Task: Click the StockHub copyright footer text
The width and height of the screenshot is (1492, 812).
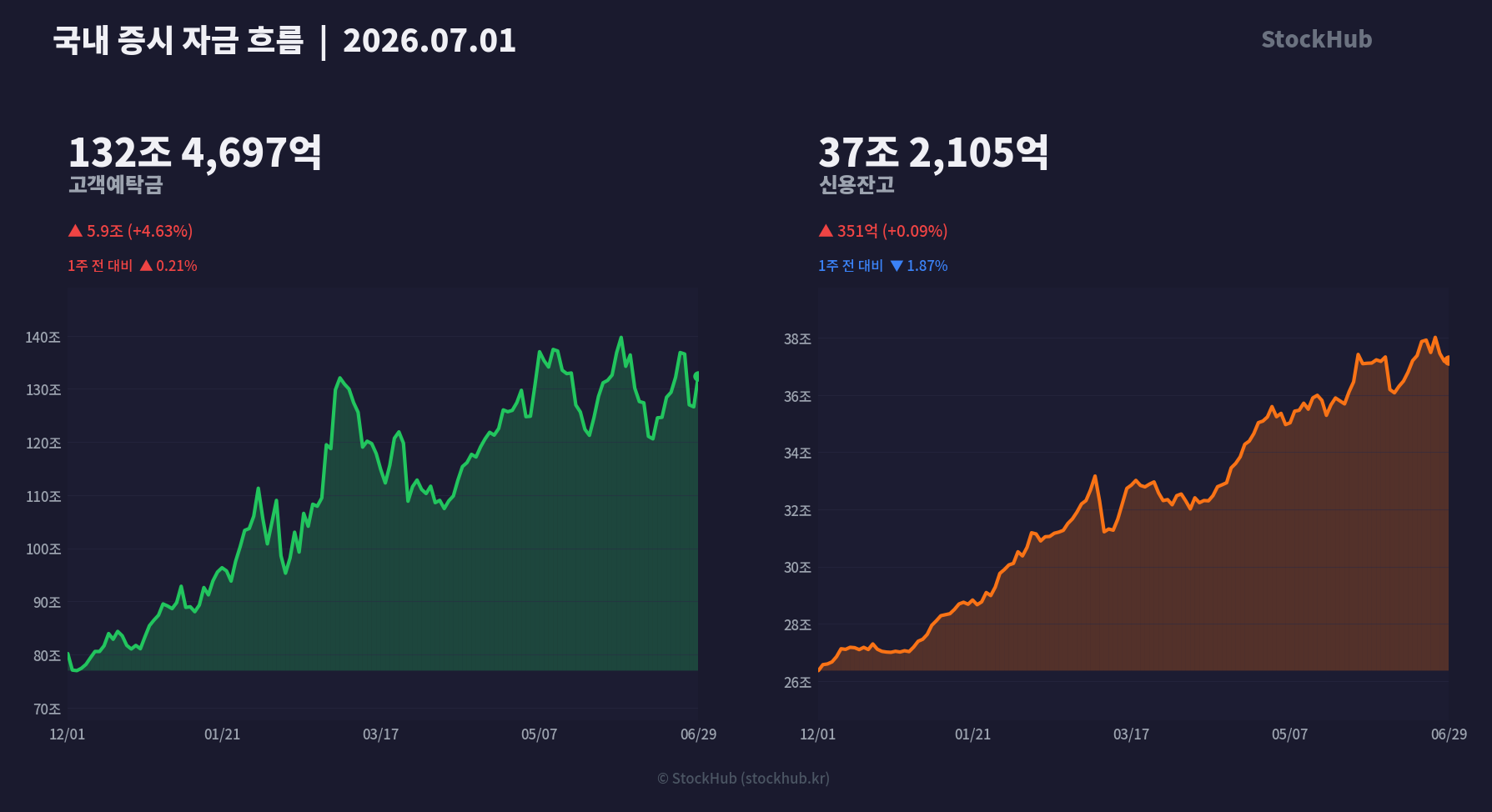Action: coord(743,779)
